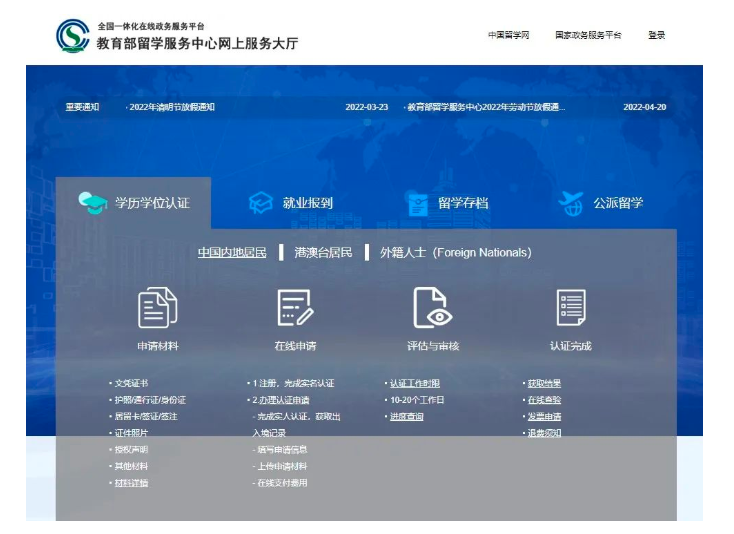Open the 学历学位认证 tab
Viewport: 734px width, 534px height.
pos(133,203)
